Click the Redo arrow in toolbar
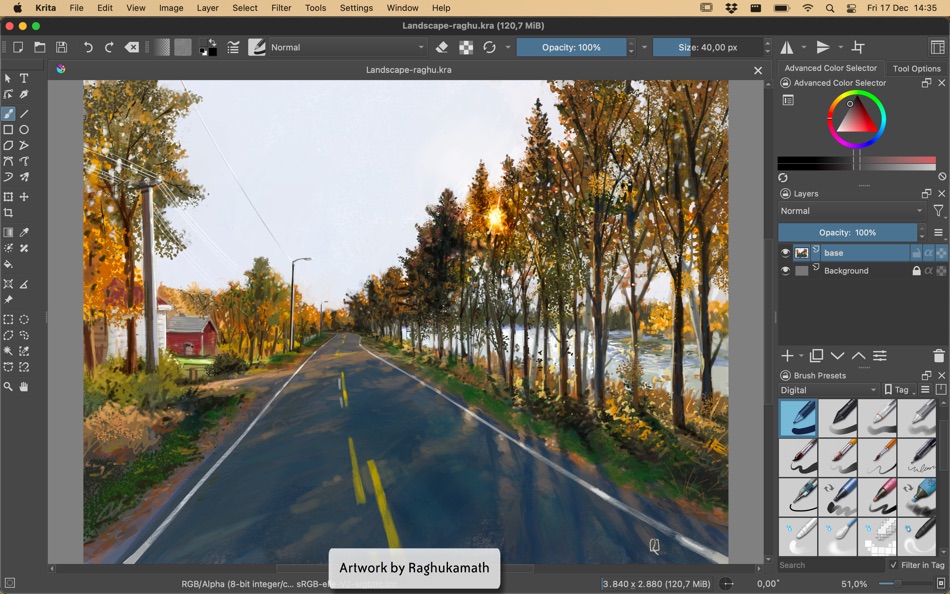The height and width of the screenshot is (594, 950). tap(109, 47)
